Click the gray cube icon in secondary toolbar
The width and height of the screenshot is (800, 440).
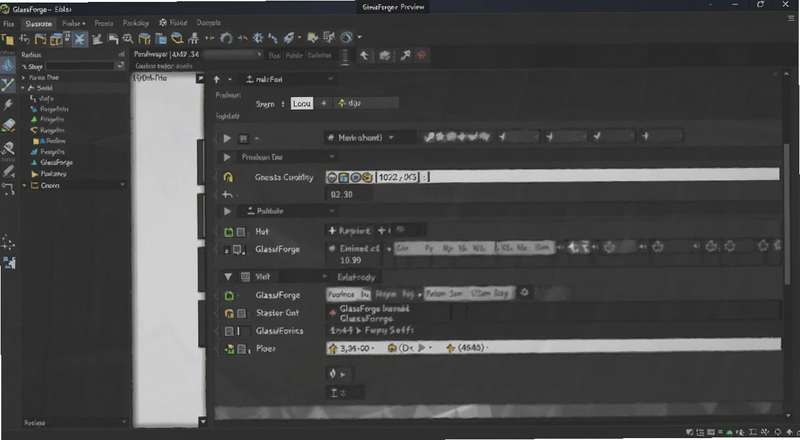[x=385, y=56]
